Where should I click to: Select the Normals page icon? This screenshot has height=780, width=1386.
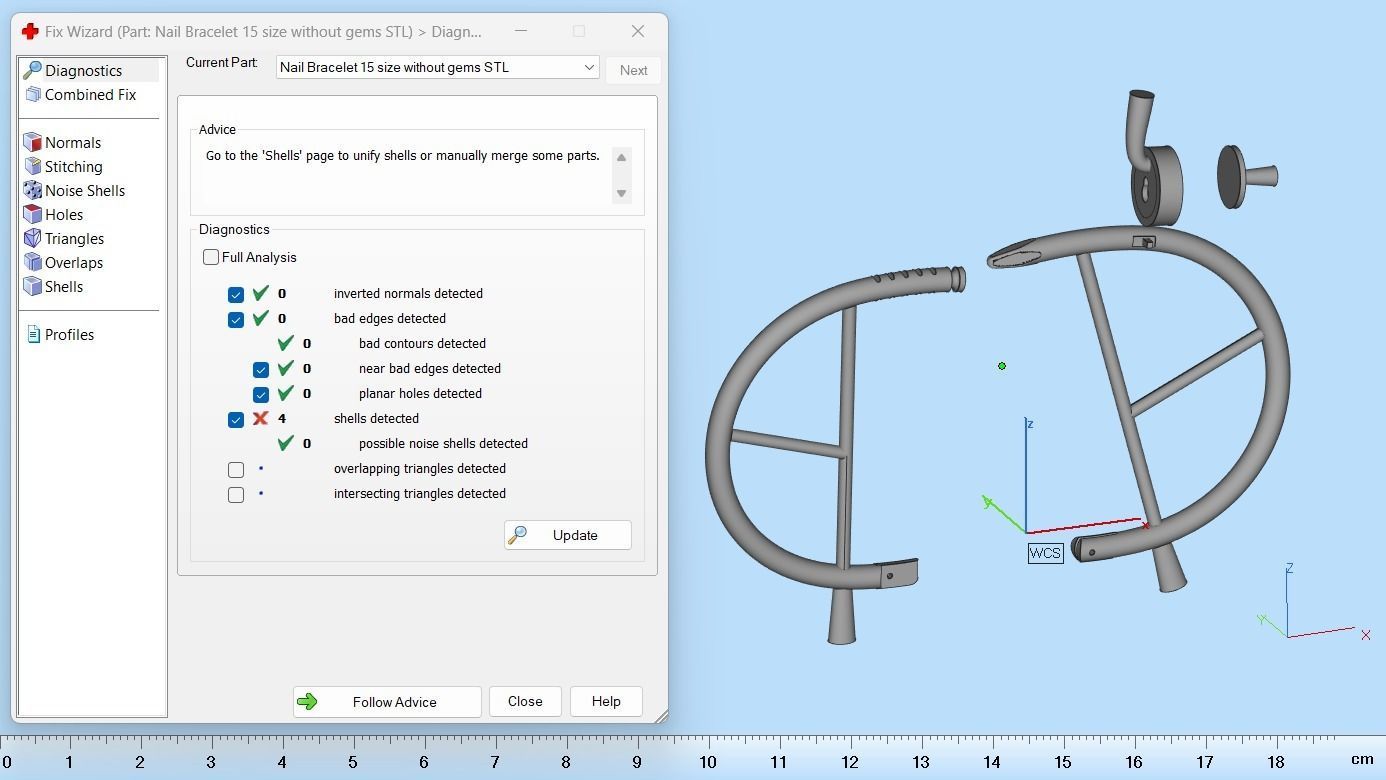pos(32,142)
